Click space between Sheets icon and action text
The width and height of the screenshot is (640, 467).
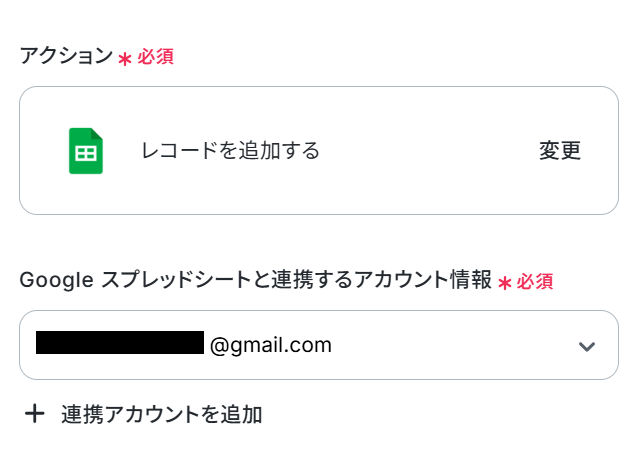(x=122, y=151)
